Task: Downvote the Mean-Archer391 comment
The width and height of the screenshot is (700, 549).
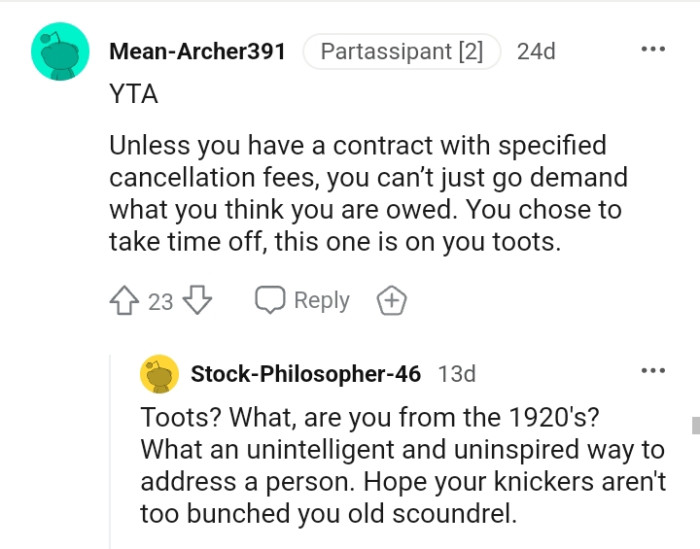Action: 198,300
